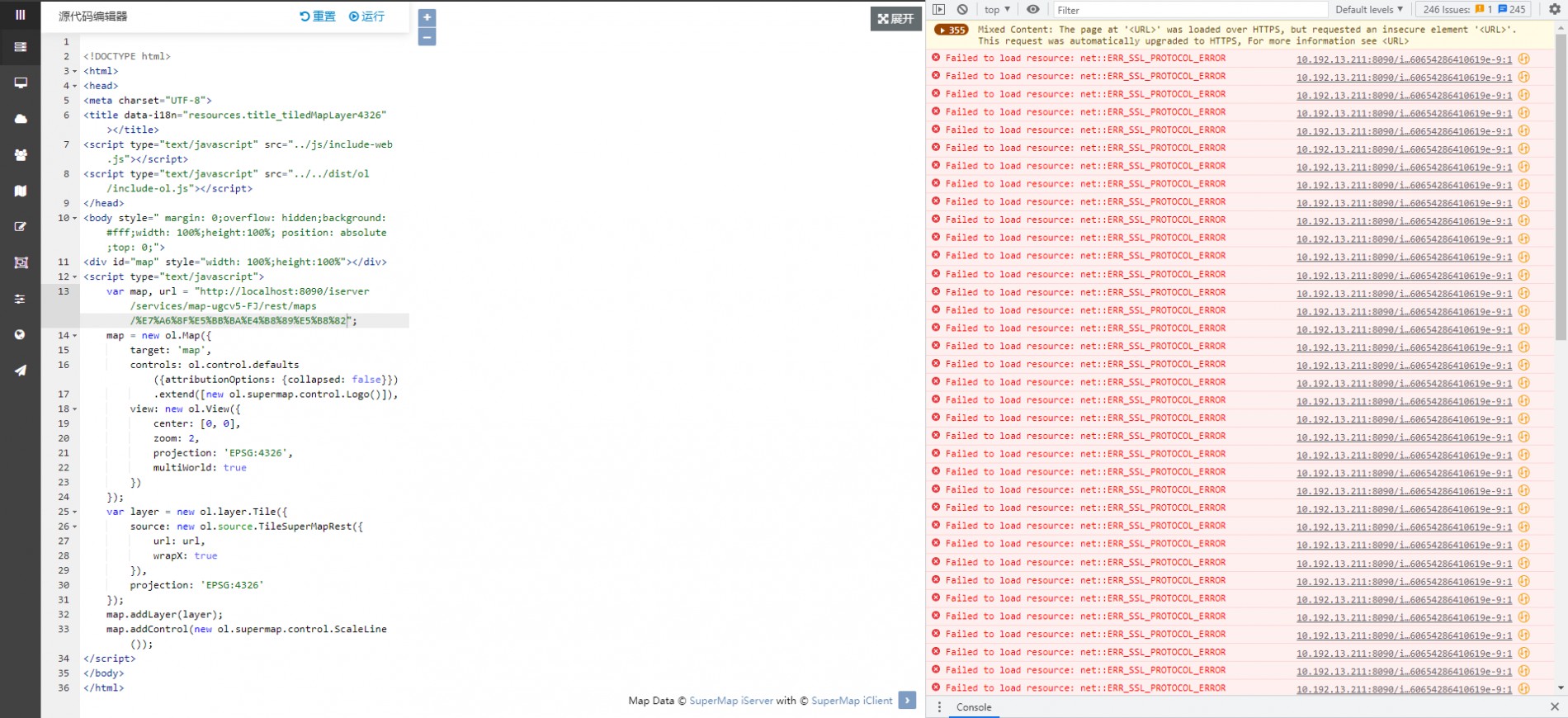Click the 源代码编辑器 panel title
1568x718 pixels.
[x=93, y=17]
